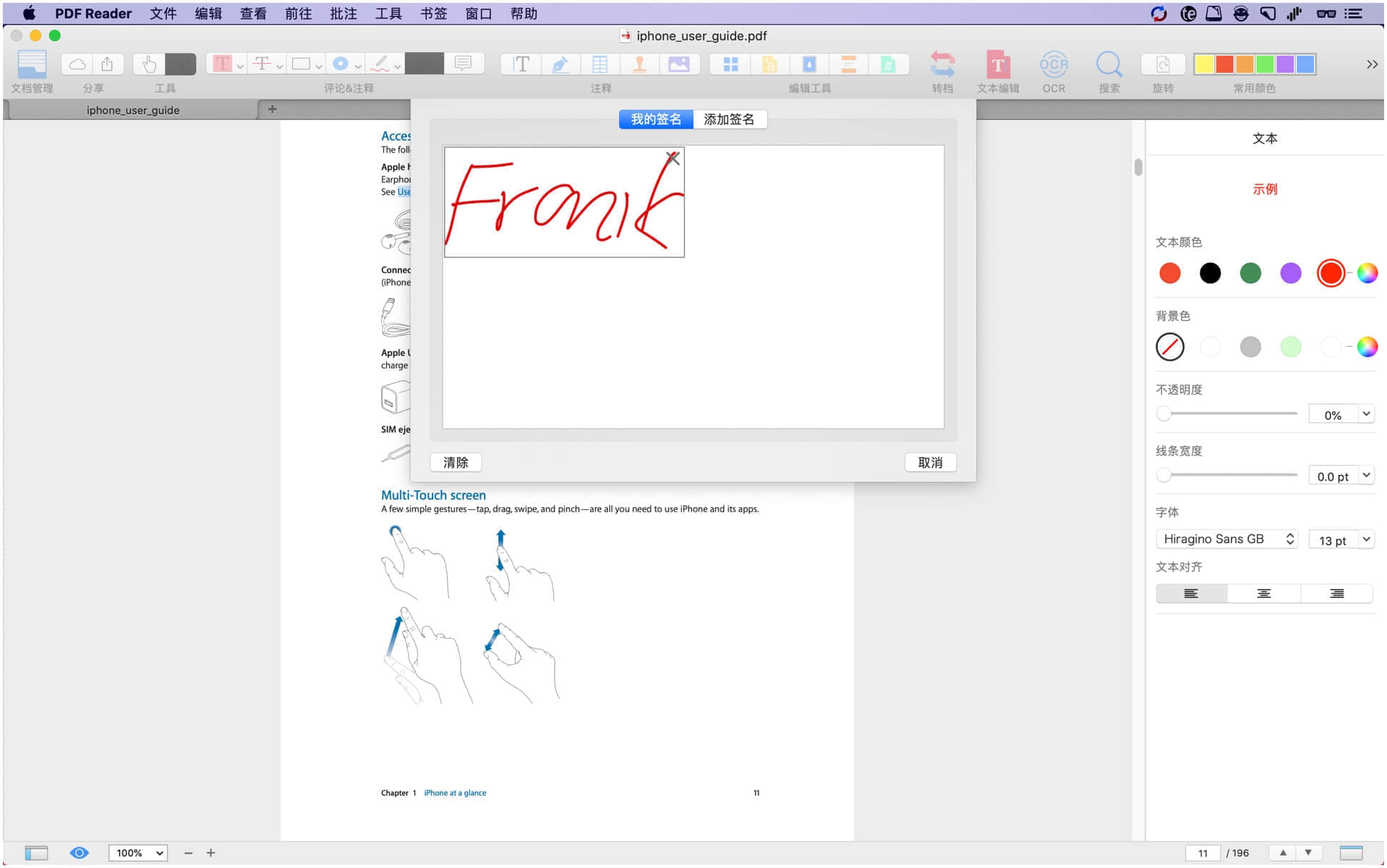This screenshot has height=868, width=1387.
Task: Open the page thumbnails grid edit tool
Action: [x=731, y=64]
